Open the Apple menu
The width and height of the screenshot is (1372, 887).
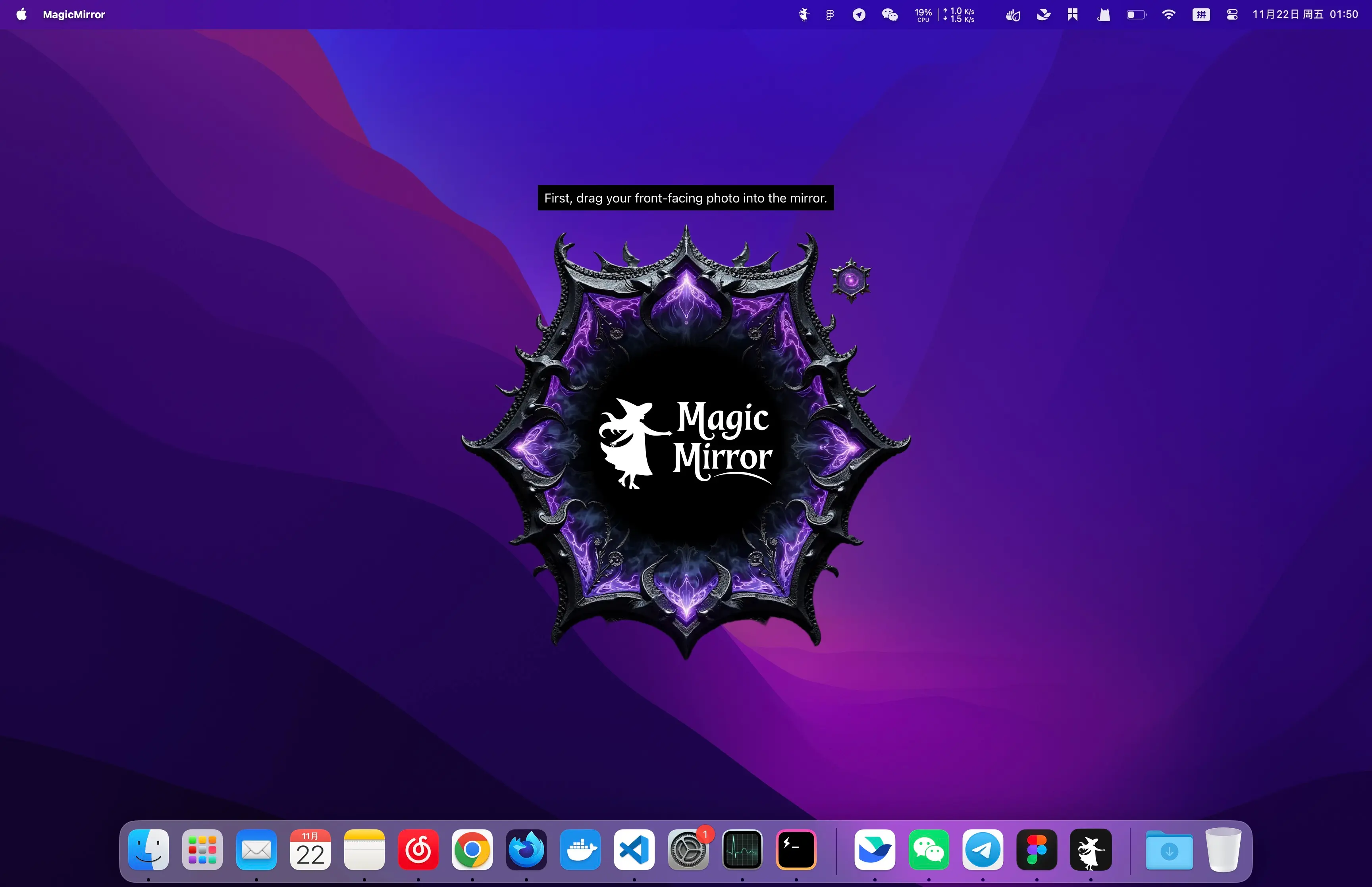(x=21, y=14)
